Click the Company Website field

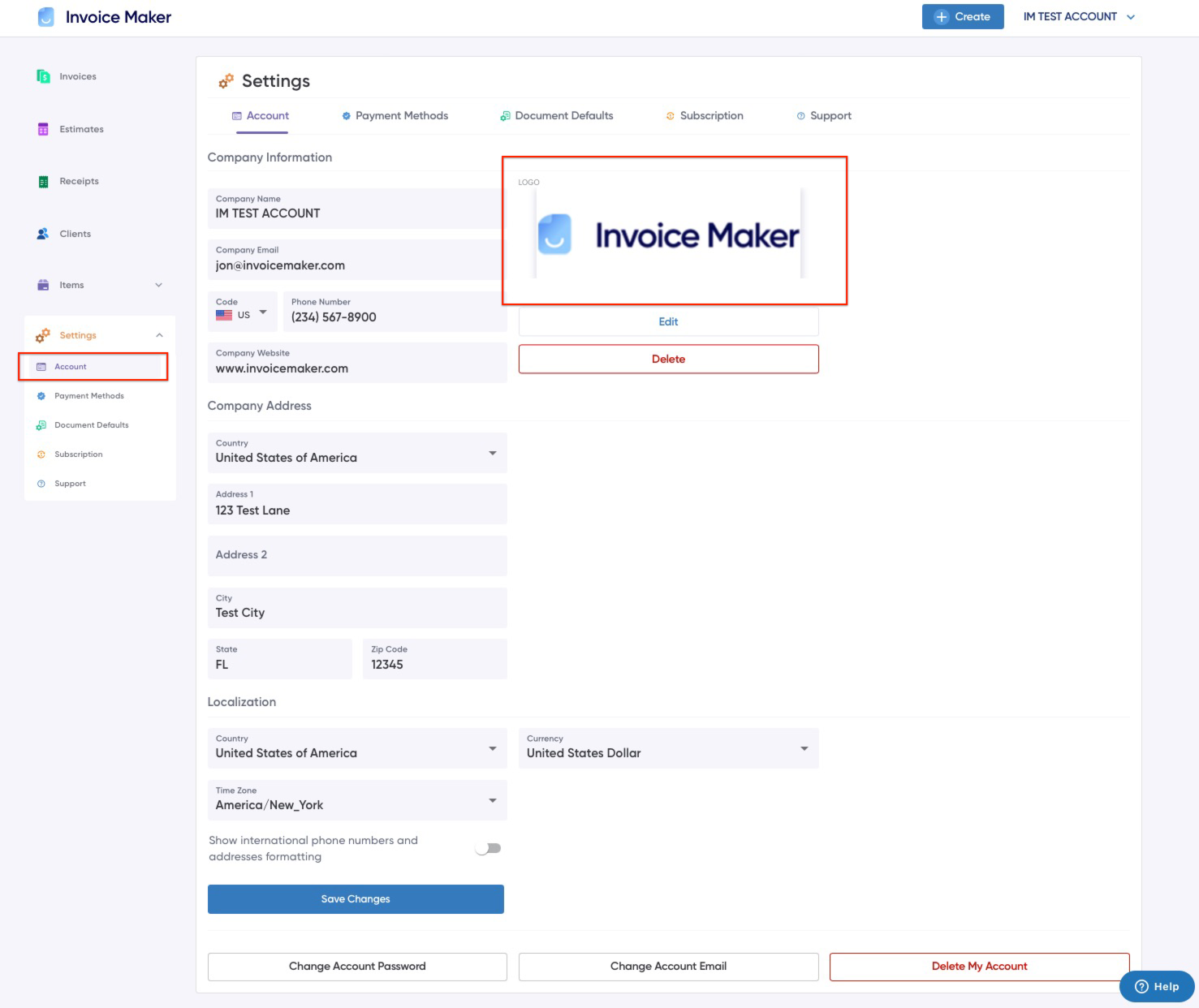coord(357,363)
